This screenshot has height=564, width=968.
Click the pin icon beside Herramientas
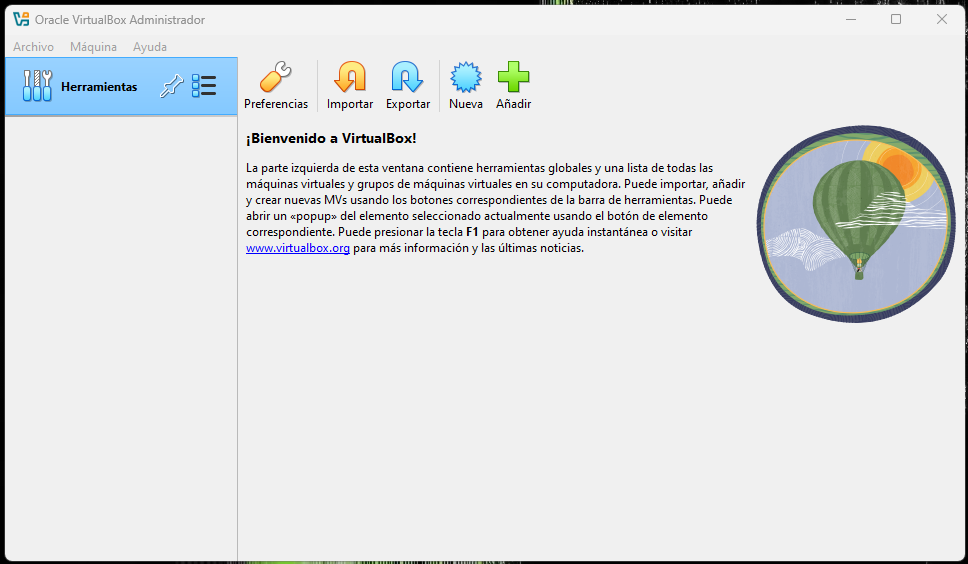coord(171,87)
